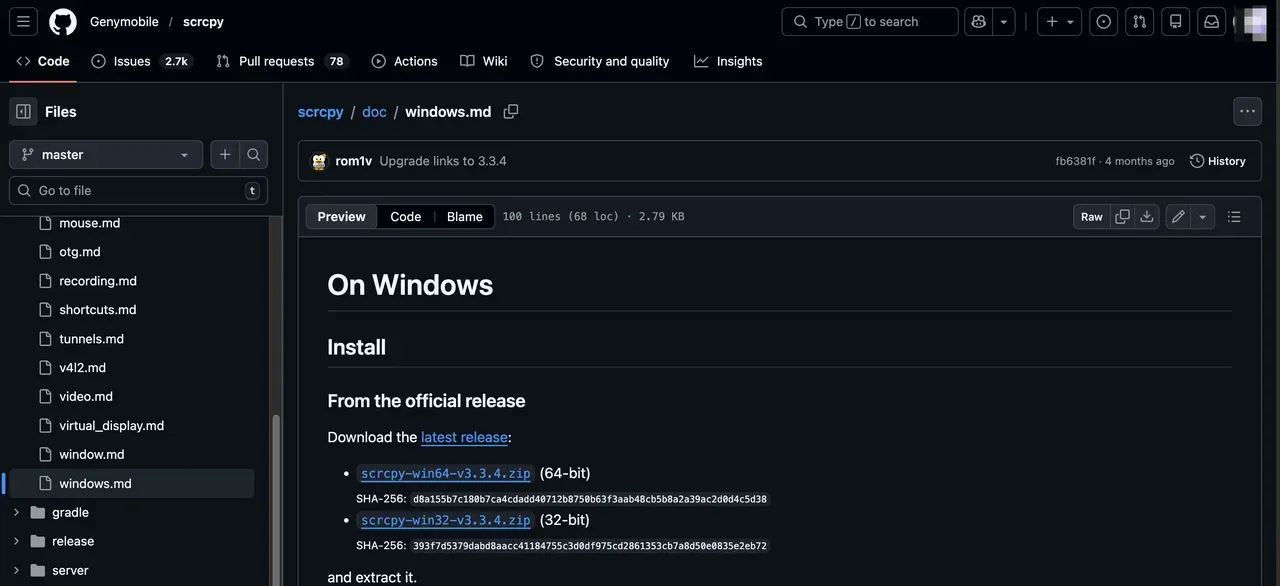Open the latest release link
The width and height of the screenshot is (1280, 586).
click(x=464, y=437)
